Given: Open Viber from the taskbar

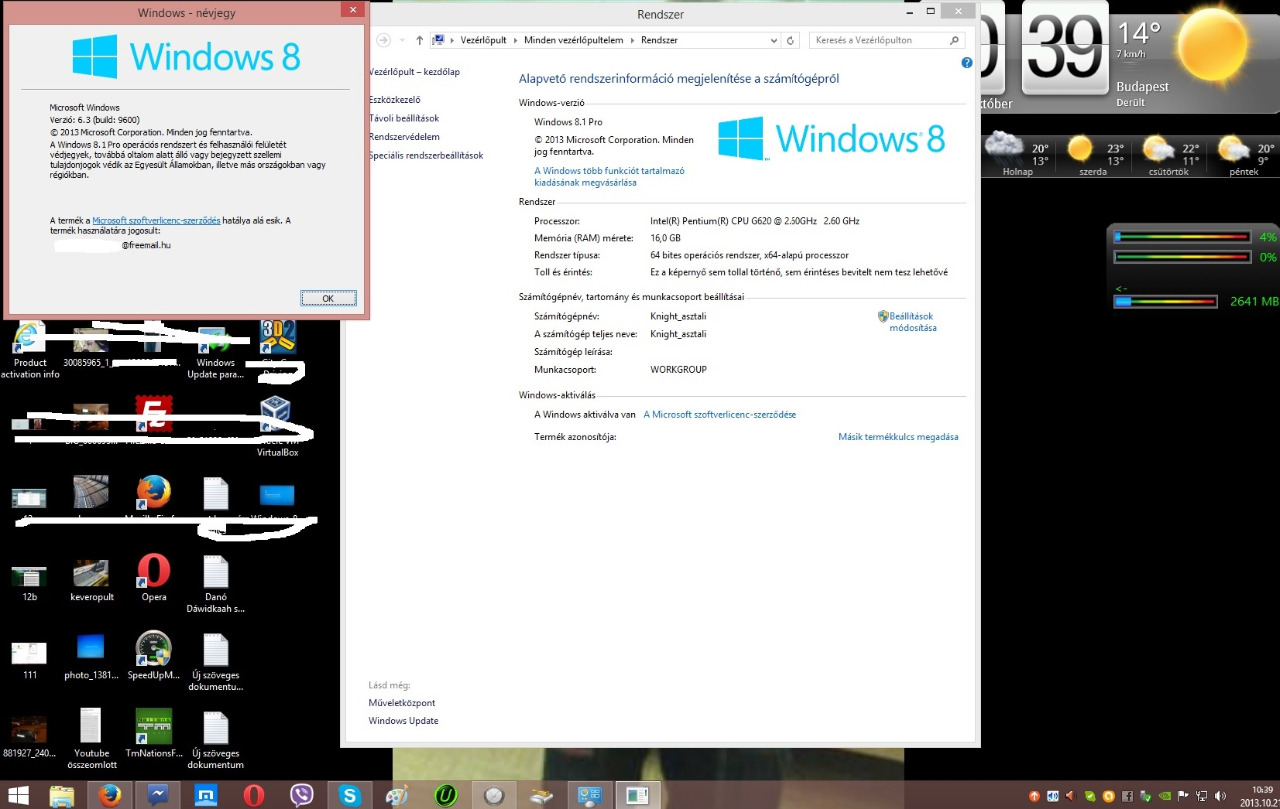Looking at the screenshot, I should coord(302,796).
